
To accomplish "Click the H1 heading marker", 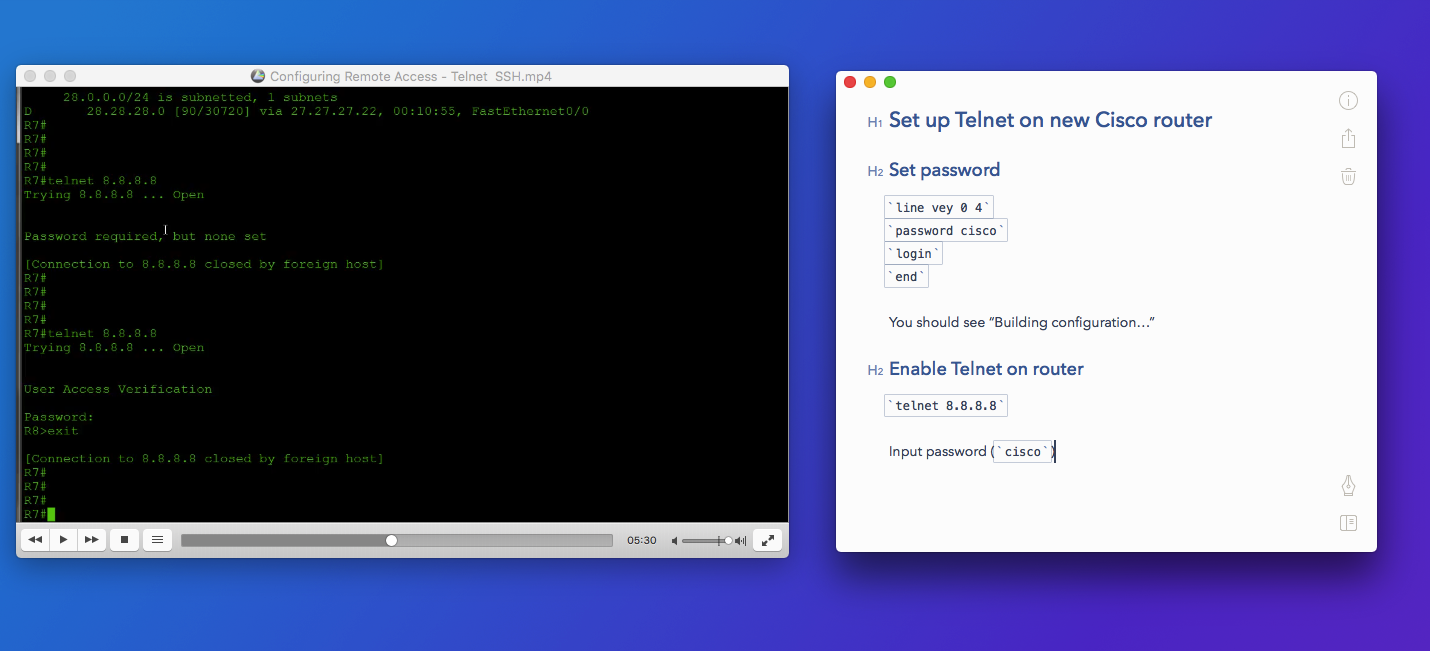I will (x=875, y=122).
